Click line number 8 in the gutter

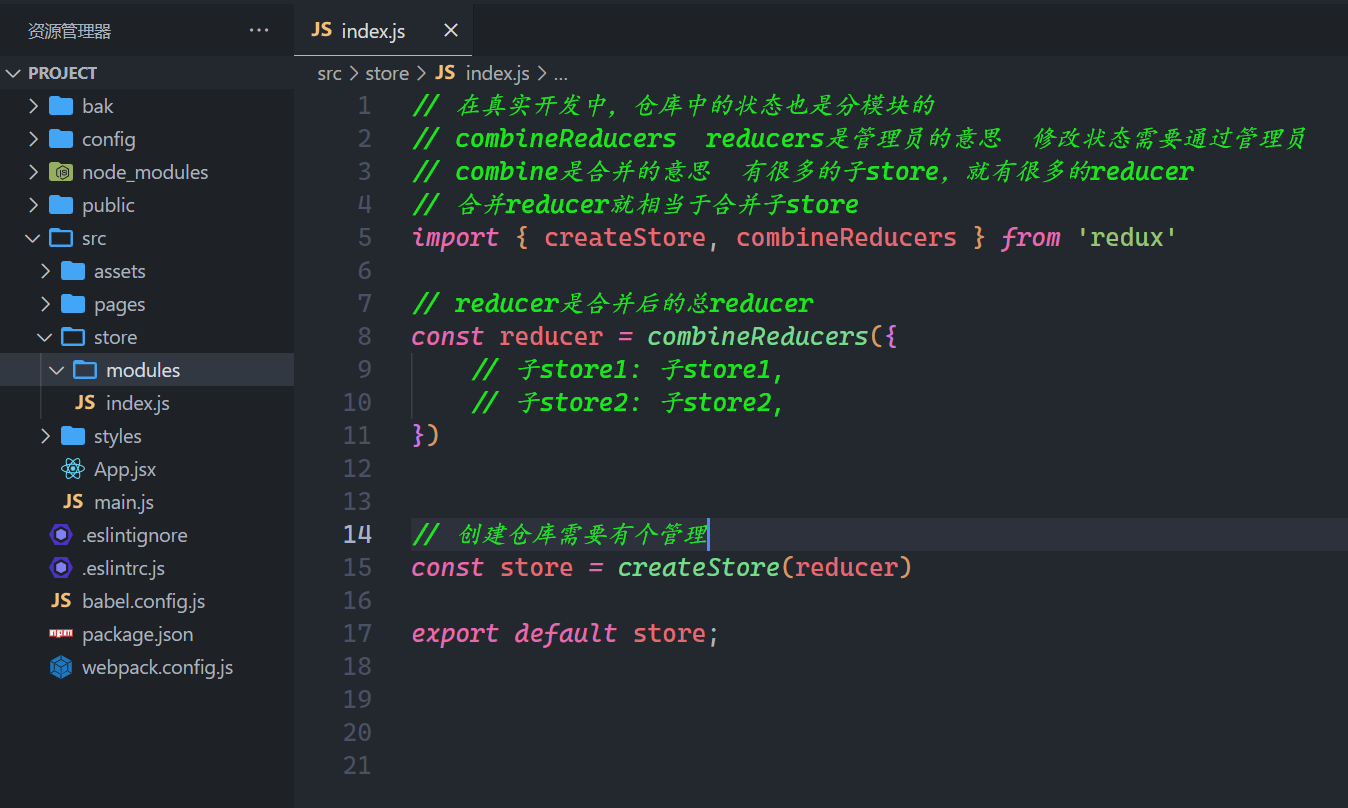click(x=364, y=336)
